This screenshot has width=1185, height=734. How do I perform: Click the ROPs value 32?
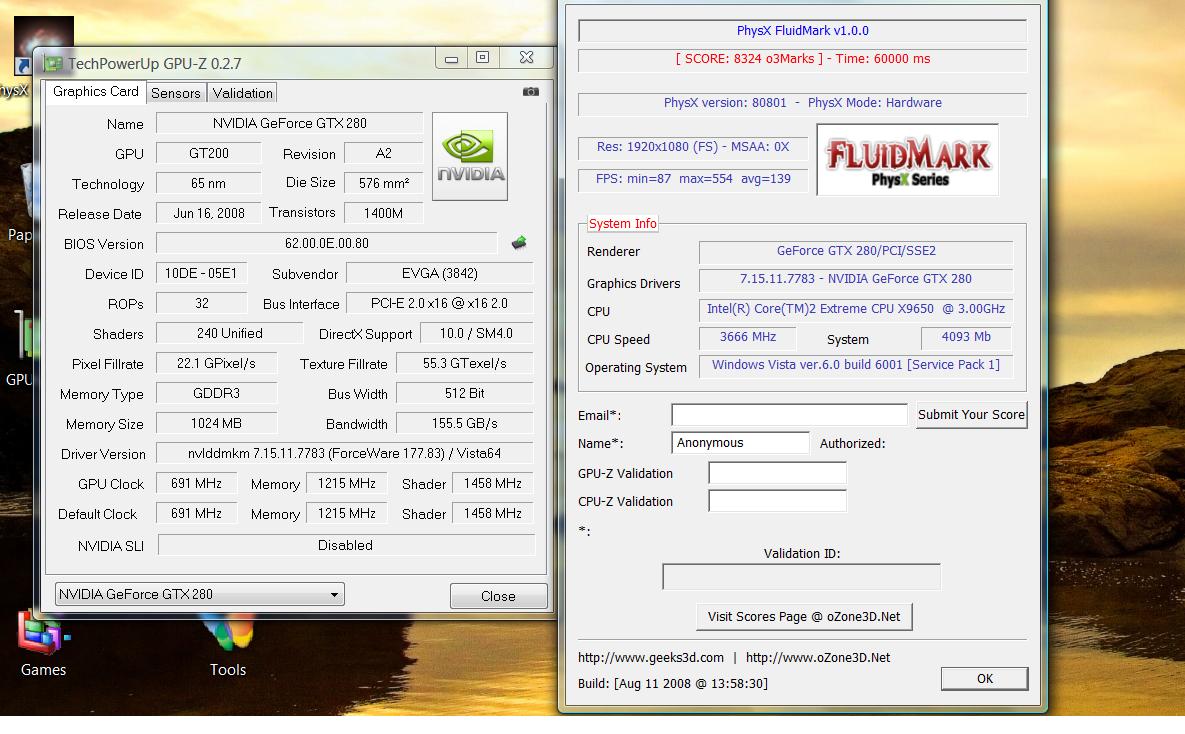tap(201, 303)
